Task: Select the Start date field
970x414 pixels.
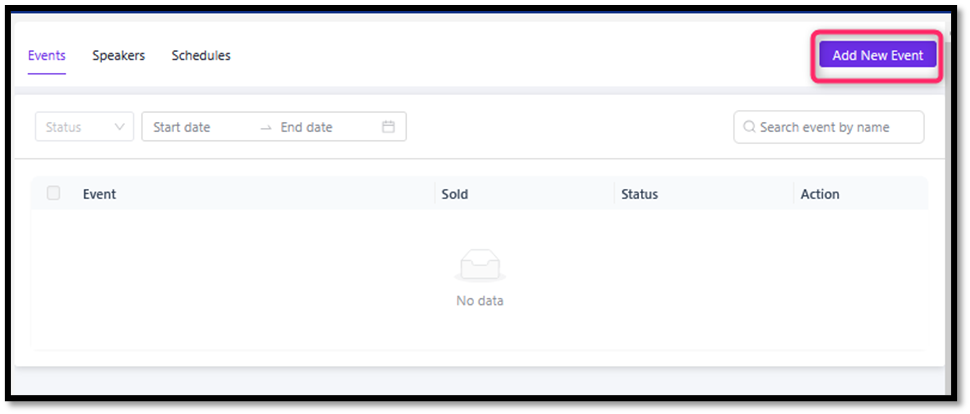Action: coord(195,127)
